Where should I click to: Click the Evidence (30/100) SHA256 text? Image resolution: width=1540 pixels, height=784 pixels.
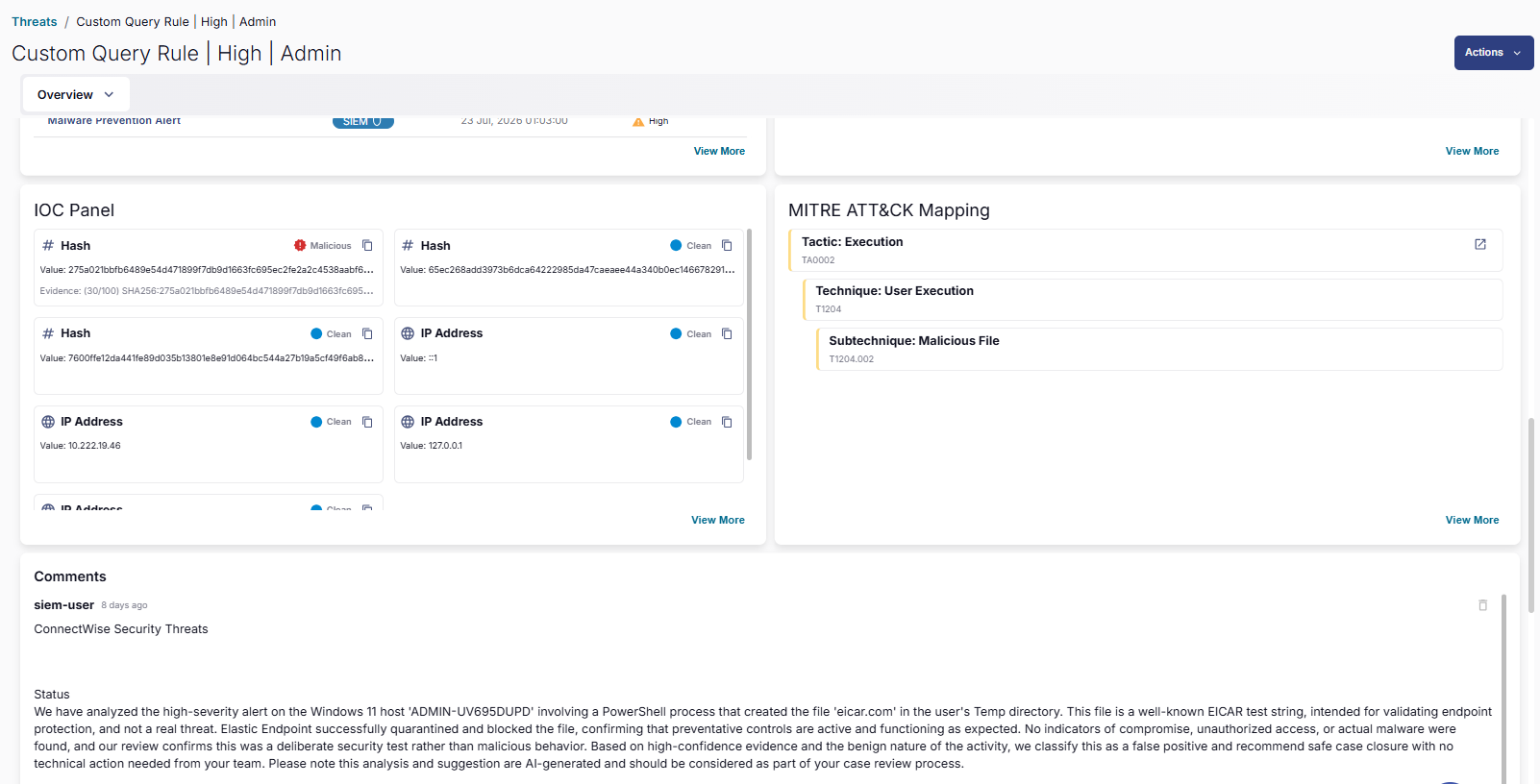(207, 291)
